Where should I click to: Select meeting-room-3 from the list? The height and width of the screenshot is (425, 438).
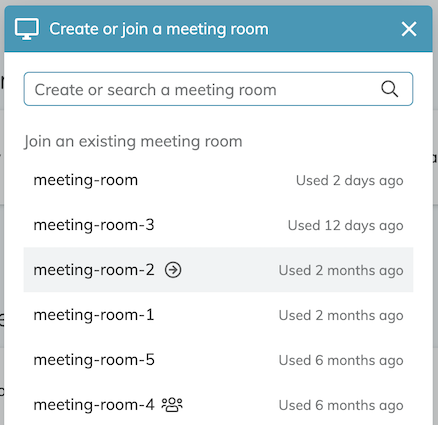click(218, 225)
